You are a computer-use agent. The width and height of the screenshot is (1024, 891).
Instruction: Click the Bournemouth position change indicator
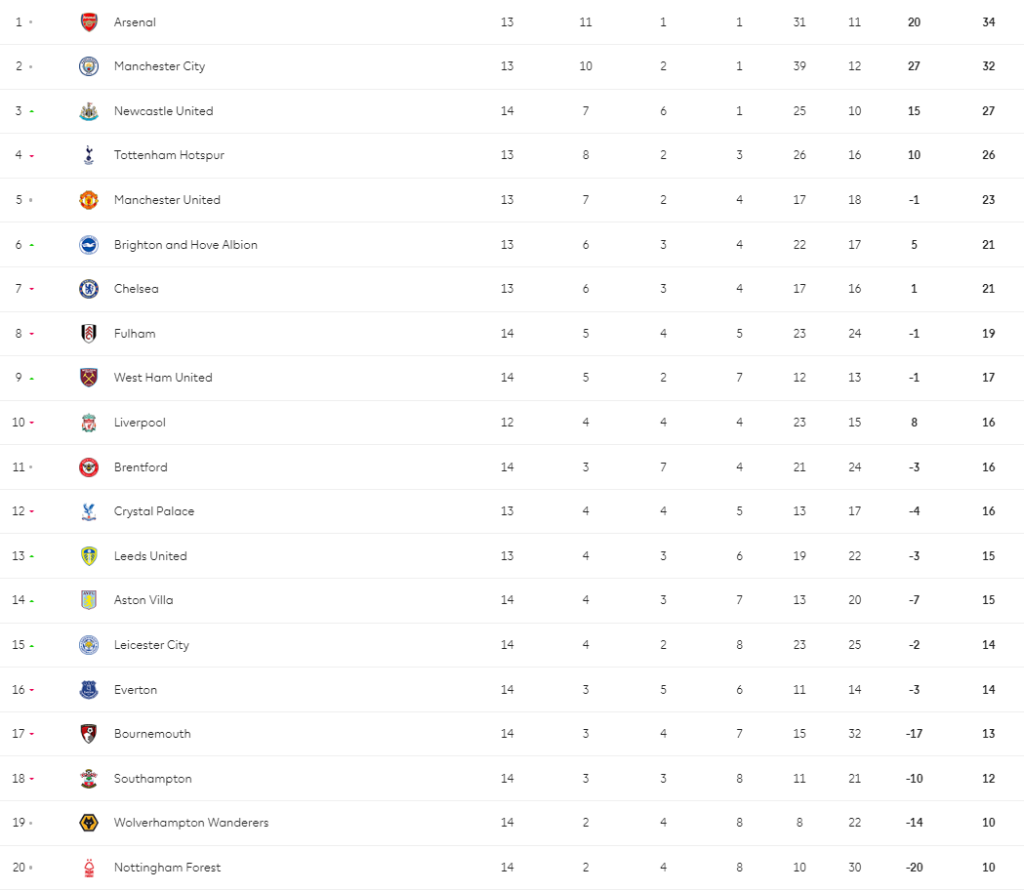coord(31,734)
